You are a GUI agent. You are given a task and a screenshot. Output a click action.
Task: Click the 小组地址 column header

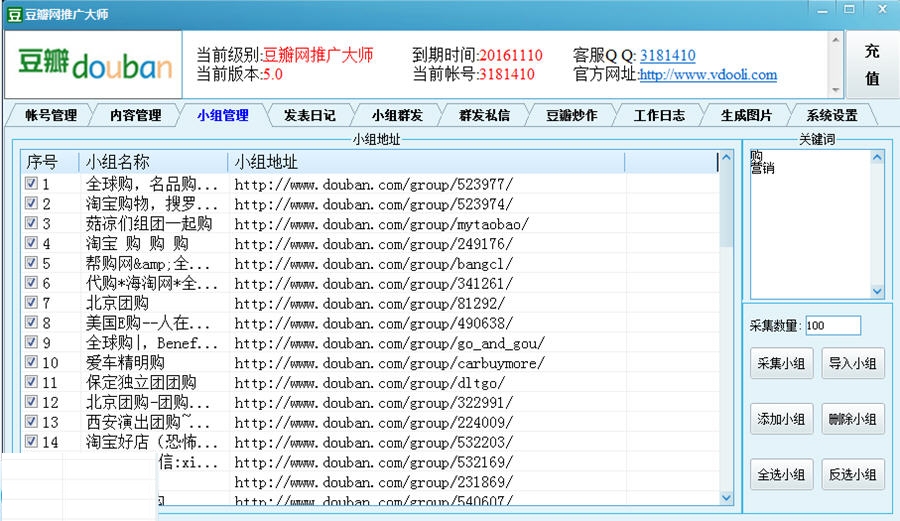click(x=426, y=162)
